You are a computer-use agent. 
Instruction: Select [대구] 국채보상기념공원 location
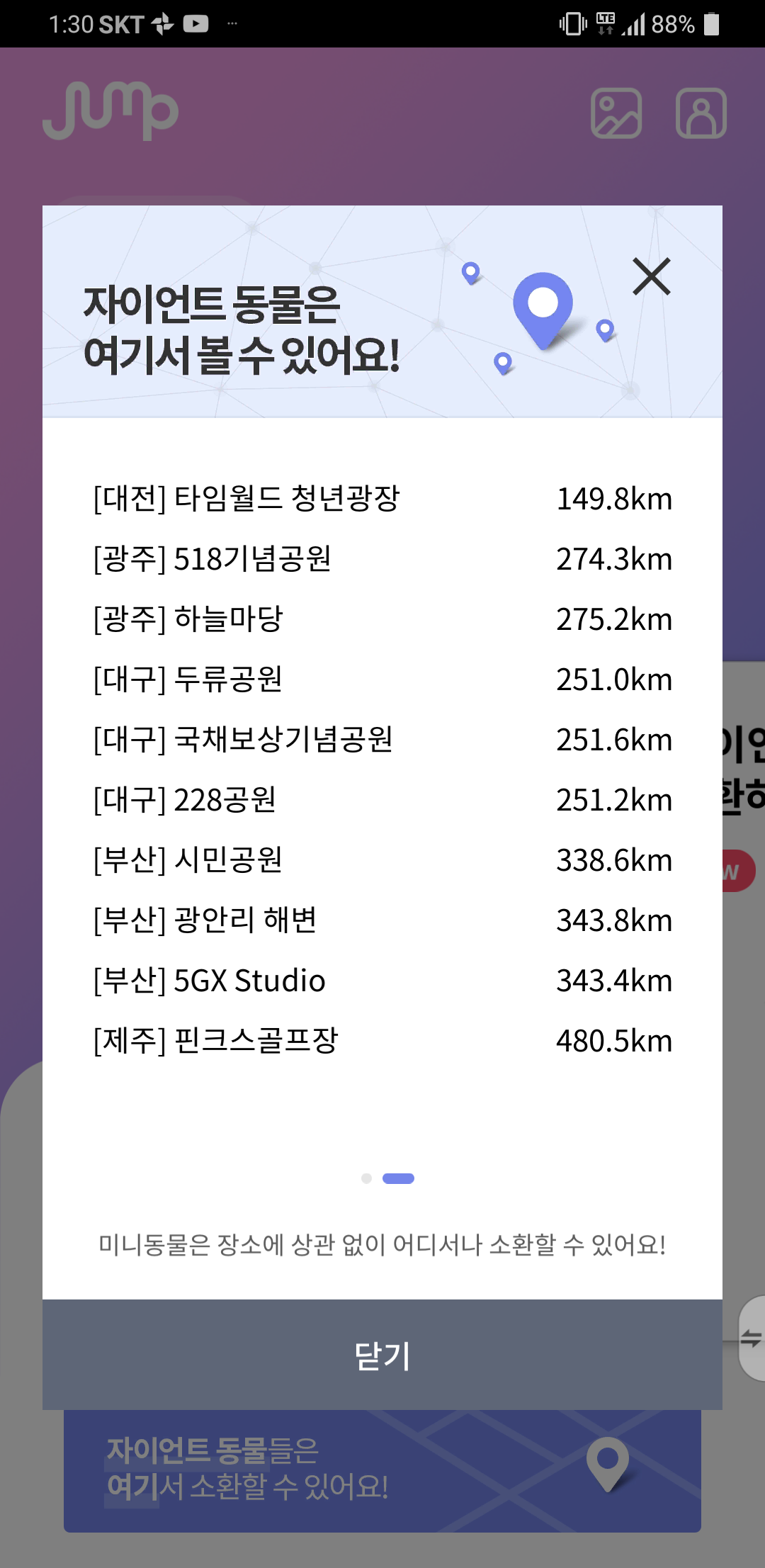tap(243, 739)
